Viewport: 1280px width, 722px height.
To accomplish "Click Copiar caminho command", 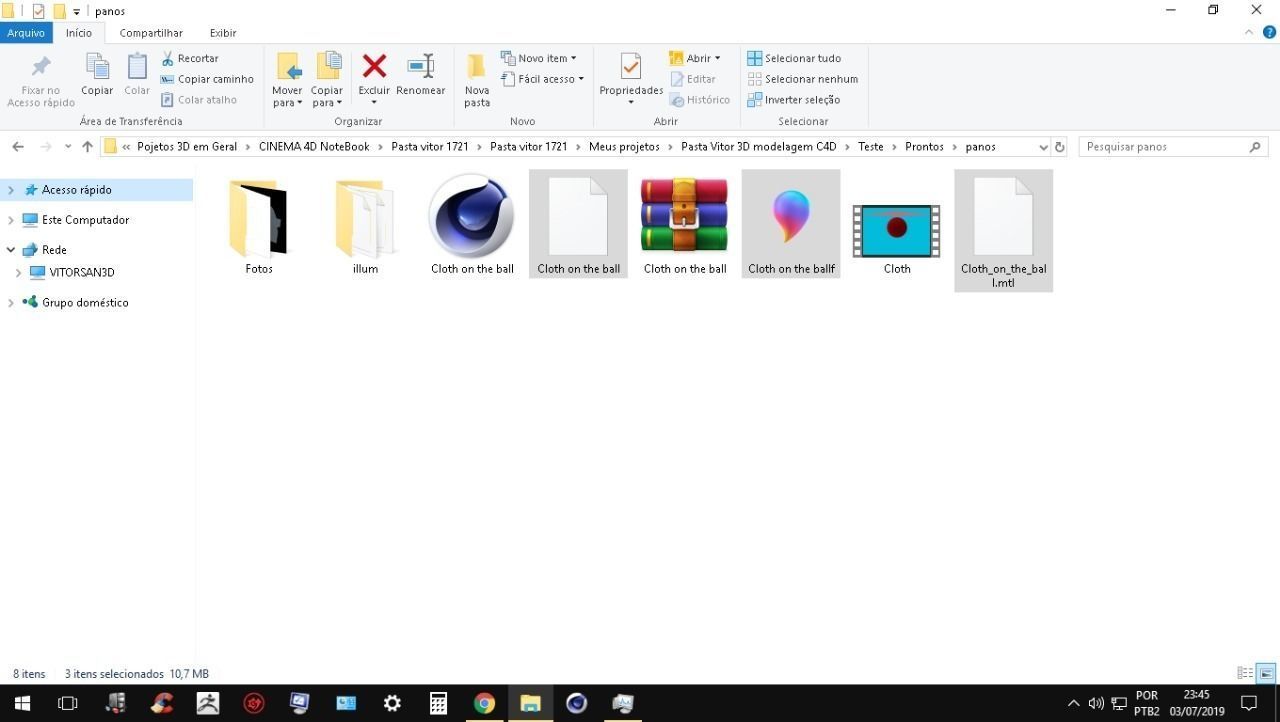I will (x=207, y=79).
